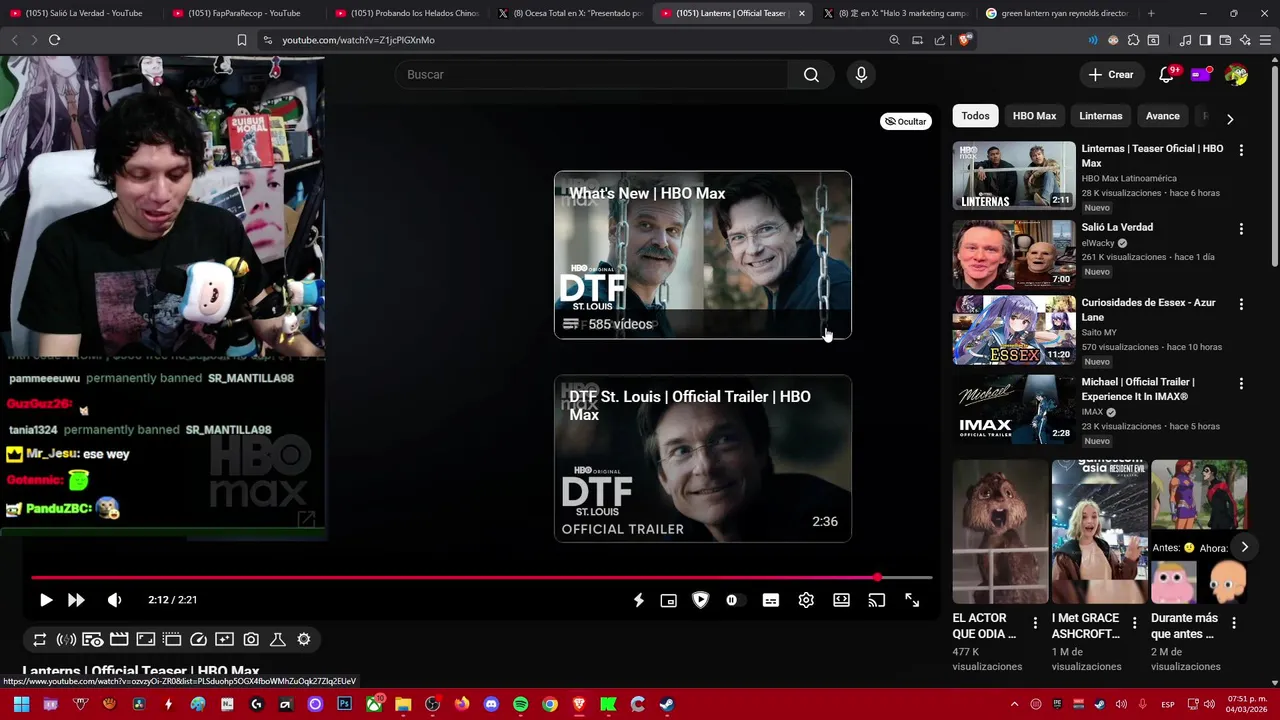
Task: Select the HBO Max filter chip
Action: [1034, 116]
